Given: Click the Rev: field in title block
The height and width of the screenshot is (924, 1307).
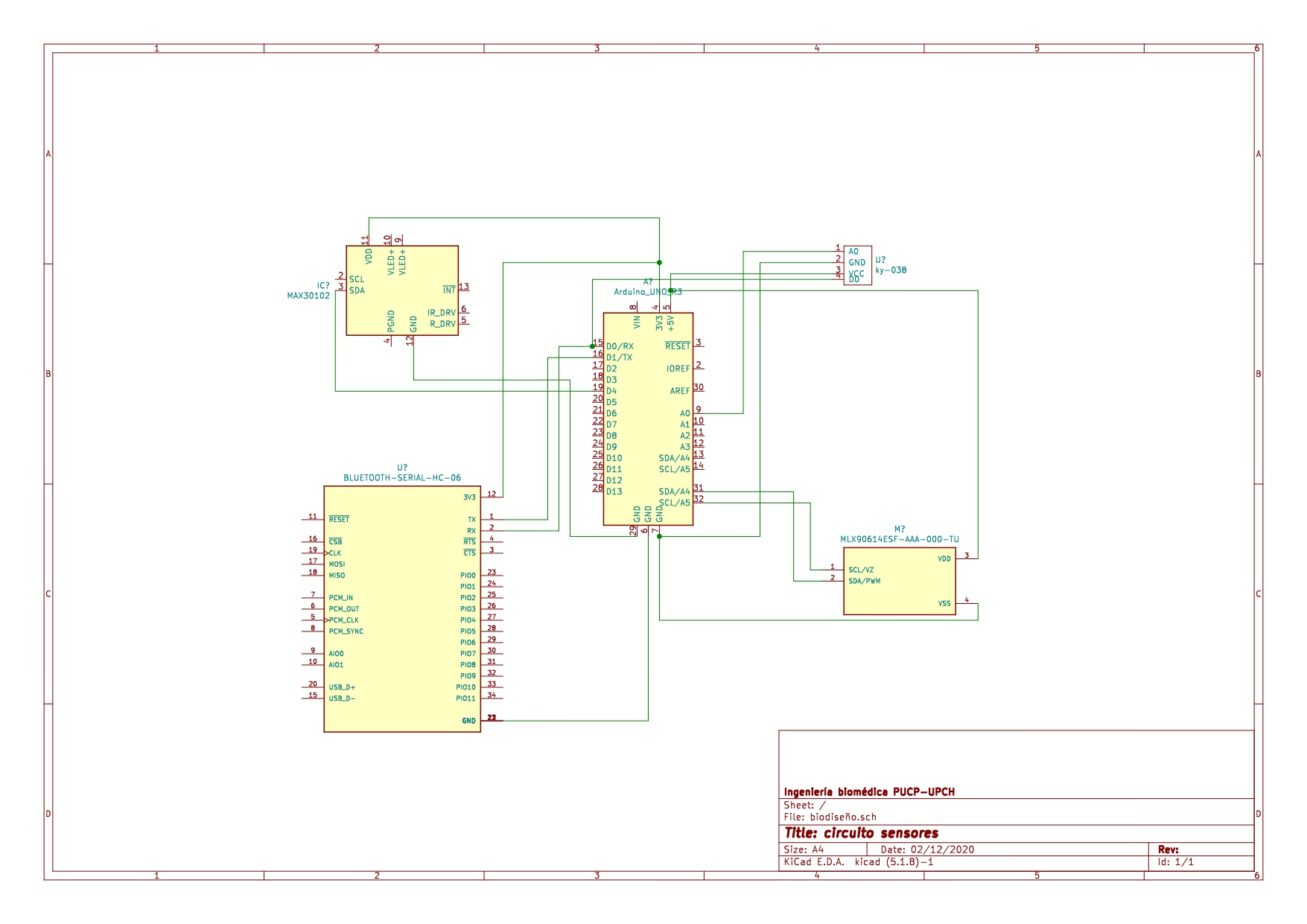Looking at the screenshot, I should (x=1168, y=850).
